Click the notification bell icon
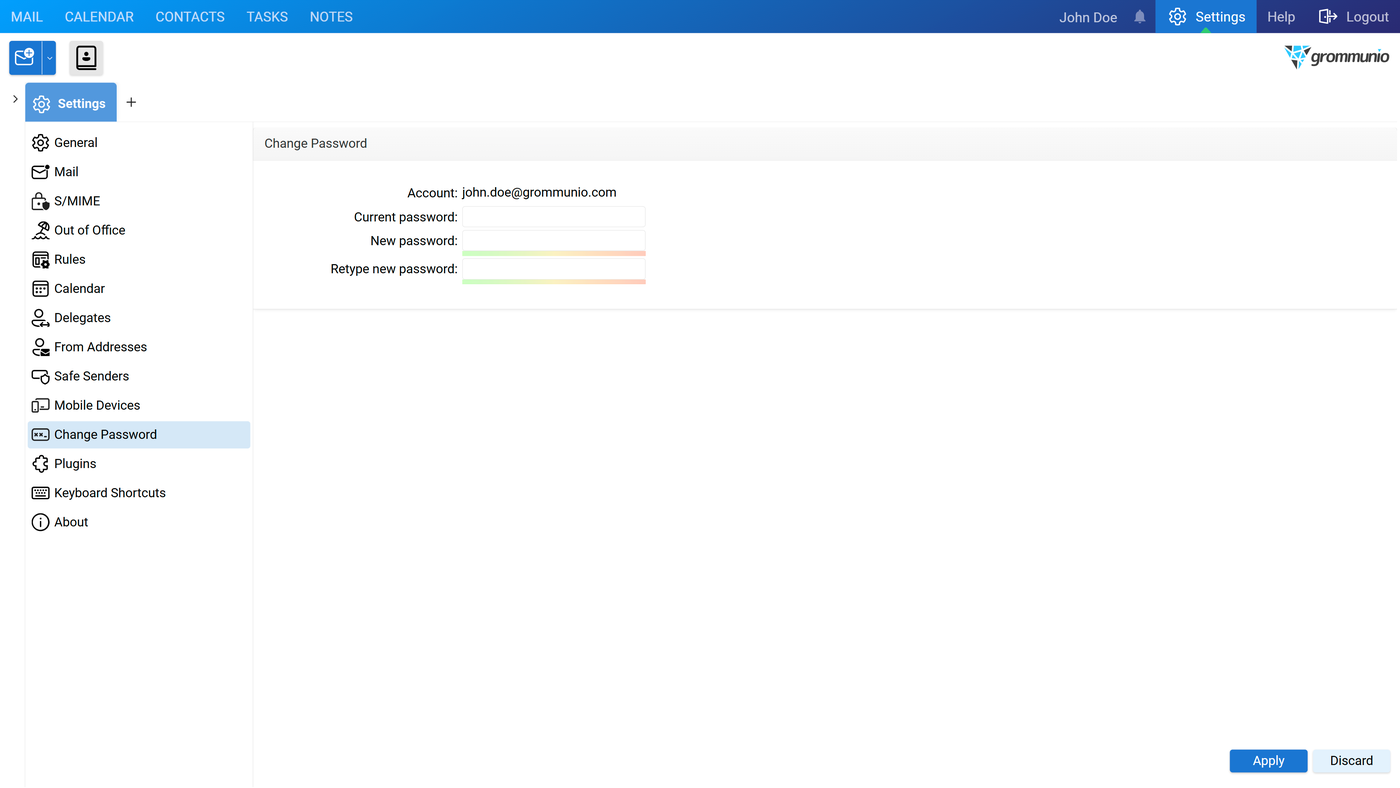The image size is (1400, 788). (x=1139, y=17)
